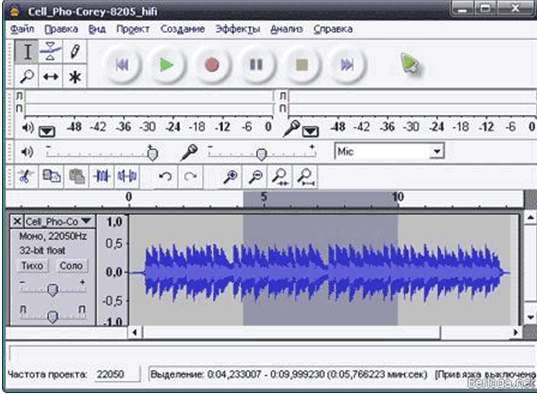Skip to end of track
The image size is (537, 395).
[x=347, y=65]
